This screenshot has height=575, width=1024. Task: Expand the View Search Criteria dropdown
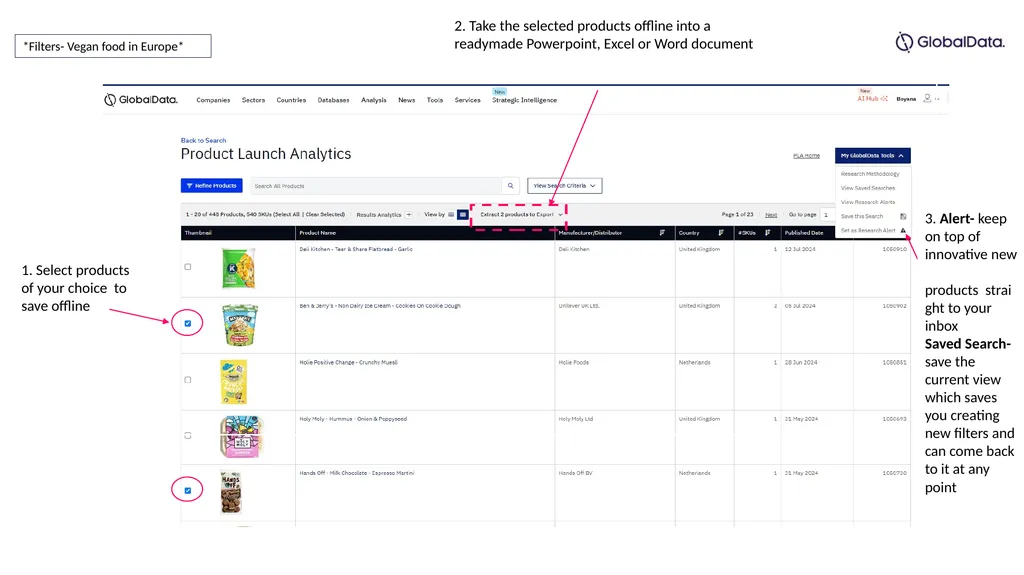565,186
